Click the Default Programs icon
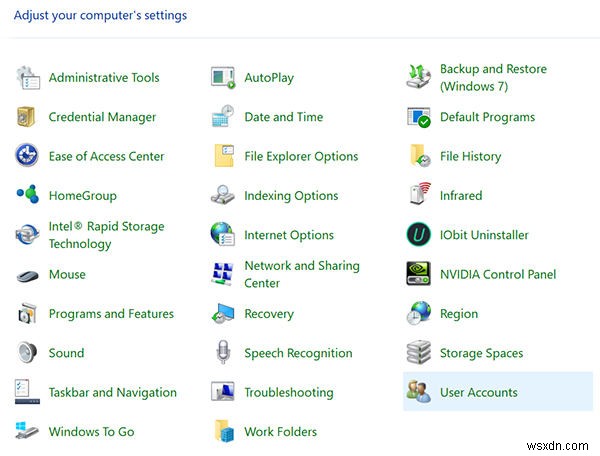Image resolution: width=600 pixels, height=456 pixels. (419, 117)
